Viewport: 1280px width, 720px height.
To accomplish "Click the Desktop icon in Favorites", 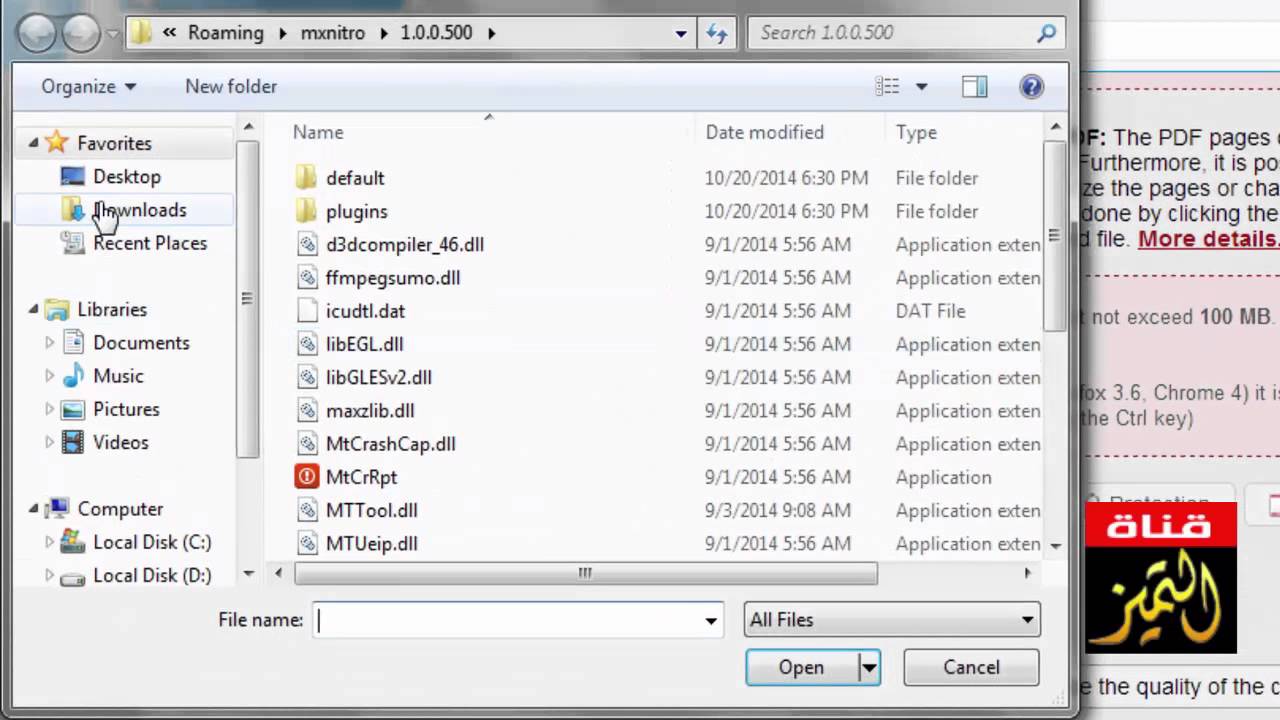I will (72, 176).
